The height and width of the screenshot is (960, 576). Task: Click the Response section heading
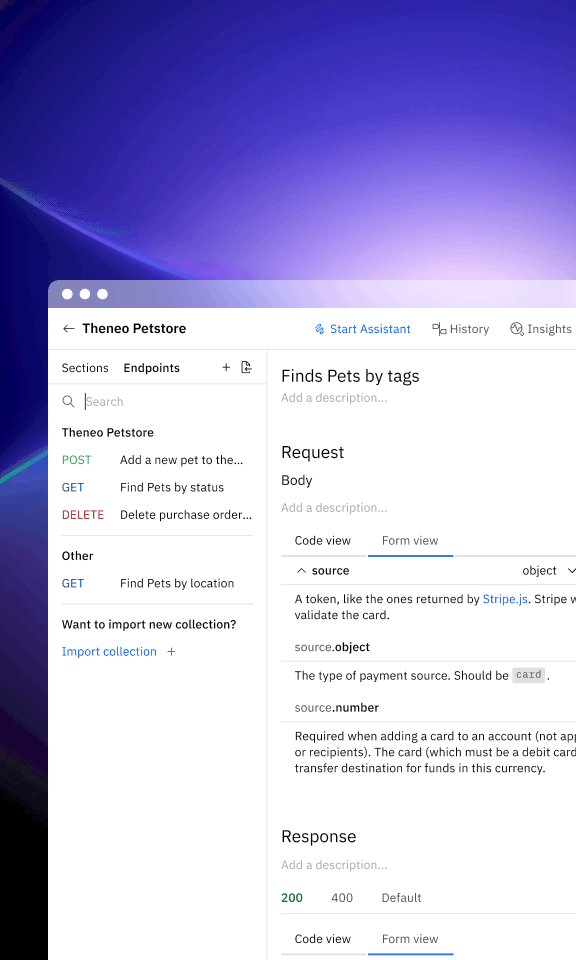click(318, 837)
